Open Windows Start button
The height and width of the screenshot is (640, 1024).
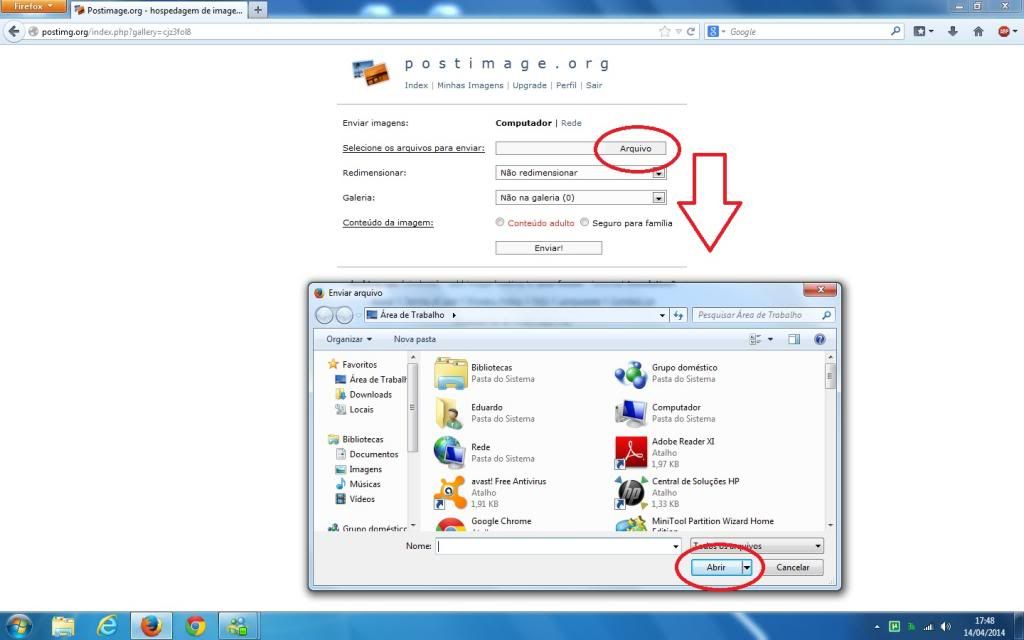[x=18, y=626]
